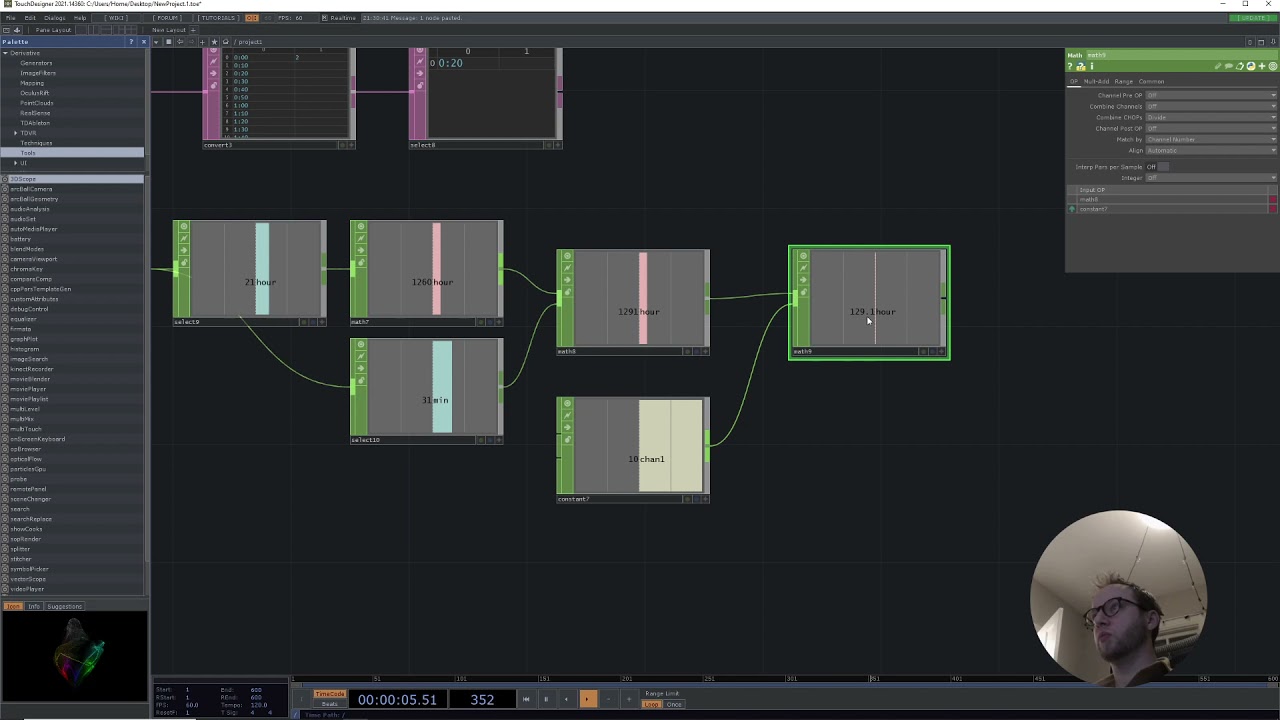The height and width of the screenshot is (720, 1280).
Task: Add a new layout with the plus button
Action: click(x=193, y=30)
